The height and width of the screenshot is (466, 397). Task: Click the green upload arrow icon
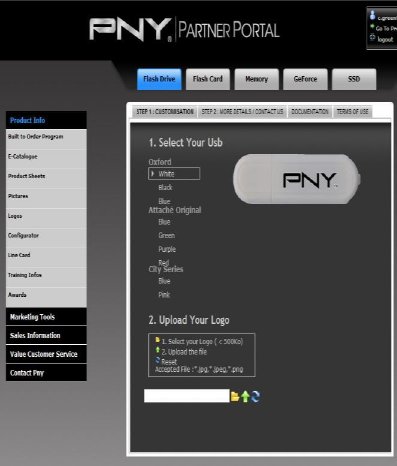[245, 396]
